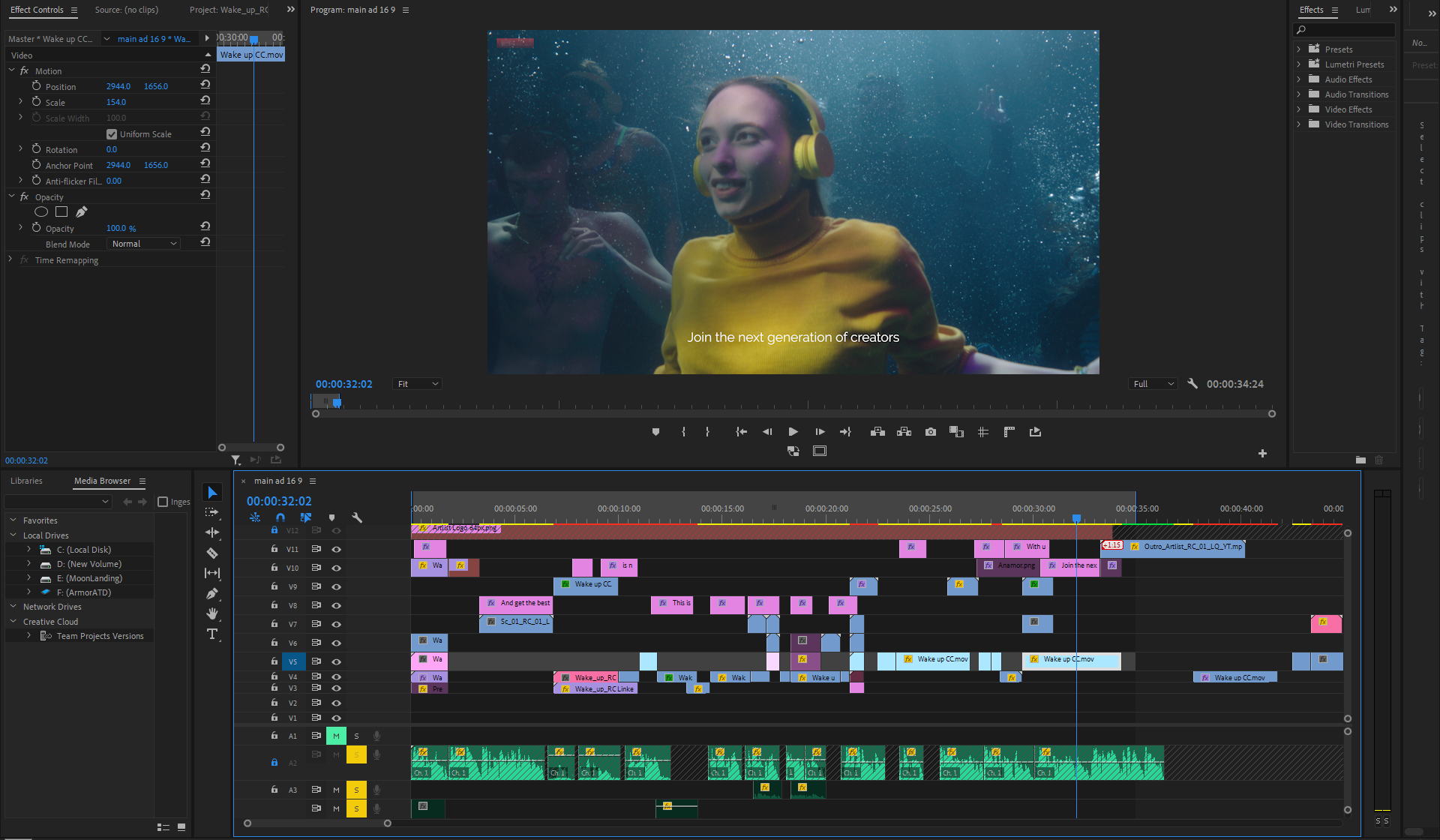Click the Export Frame camera icon
1440x840 pixels.
(930, 432)
